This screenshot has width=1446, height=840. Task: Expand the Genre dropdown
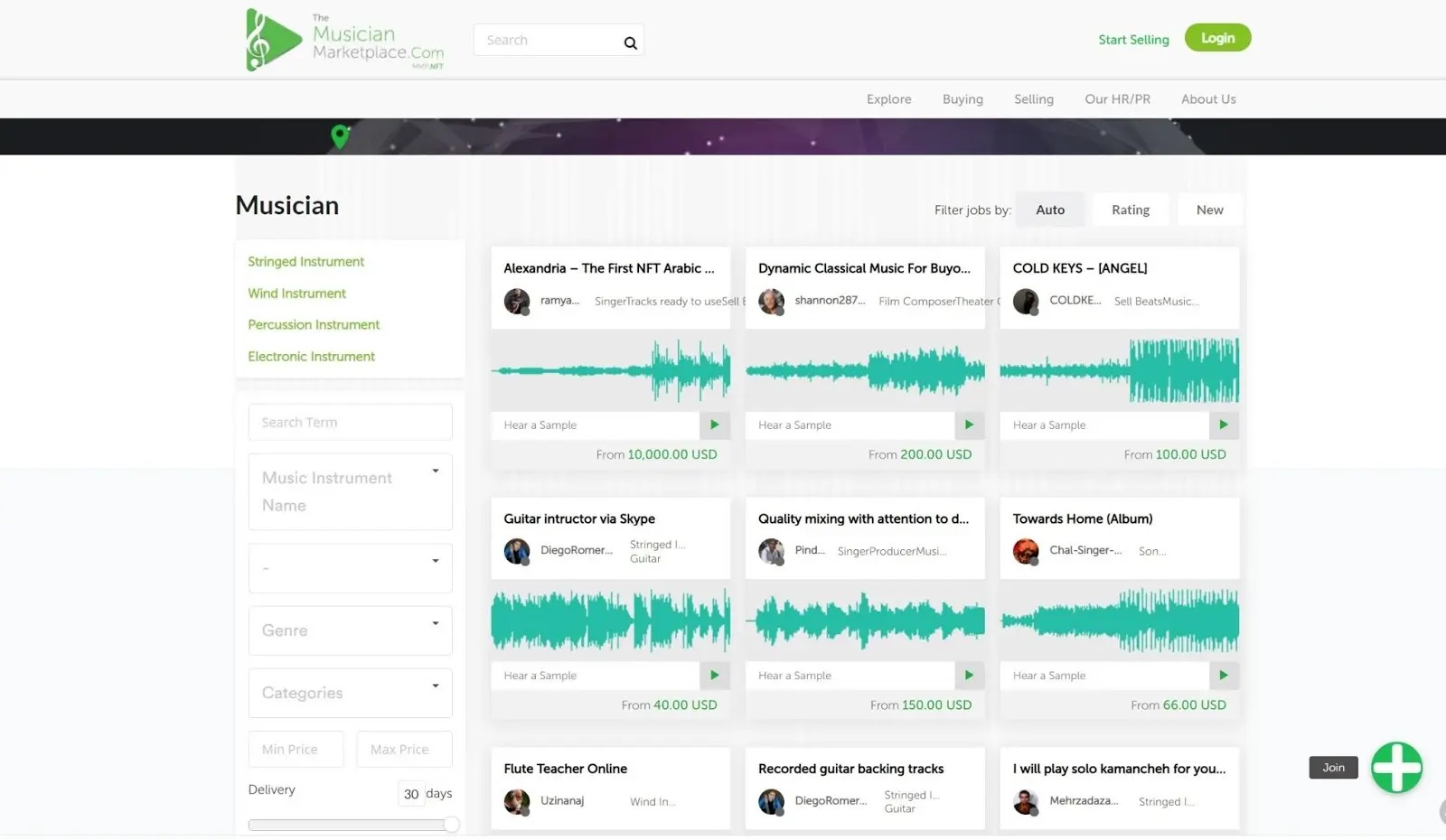pos(350,630)
